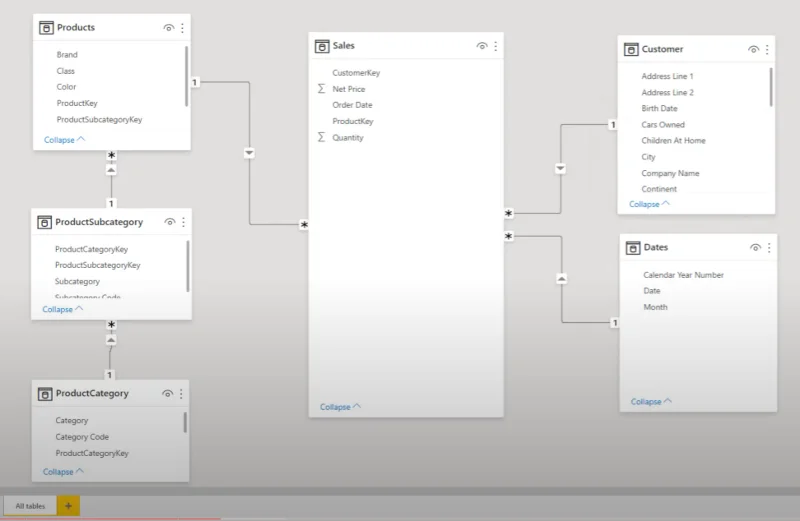
Task: Select filter arrow on Customer–Sales relationship
Action: 560,168
